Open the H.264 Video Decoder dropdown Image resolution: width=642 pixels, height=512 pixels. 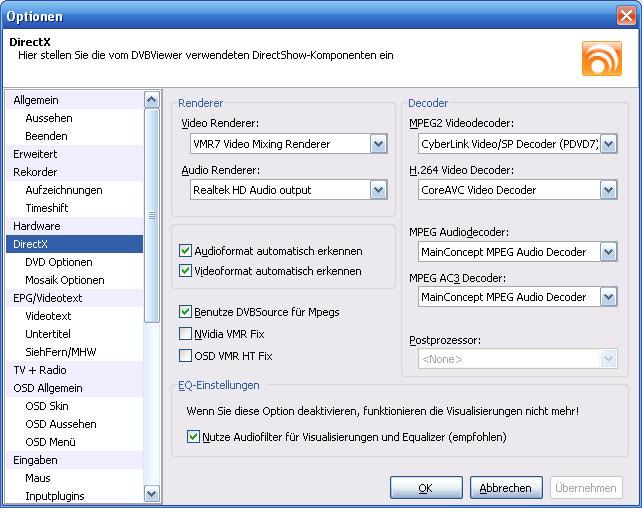[x=608, y=190]
